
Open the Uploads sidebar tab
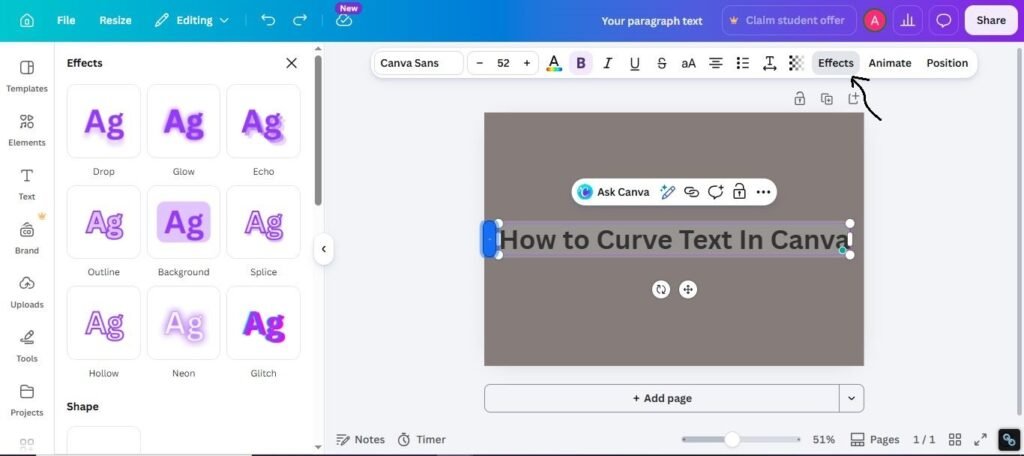(27, 293)
